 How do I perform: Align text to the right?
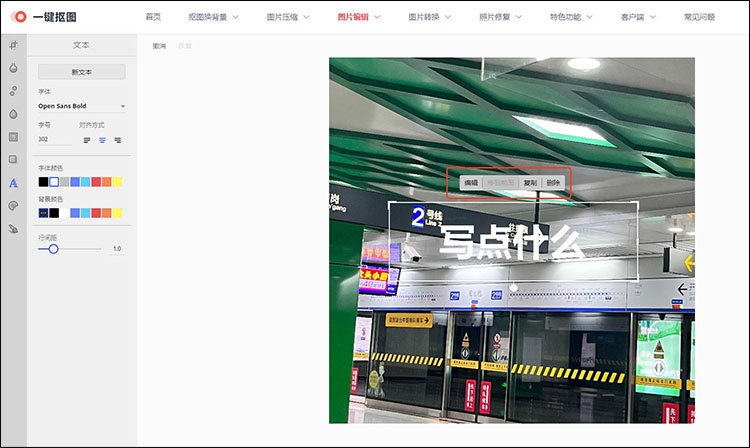[x=118, y=140]
